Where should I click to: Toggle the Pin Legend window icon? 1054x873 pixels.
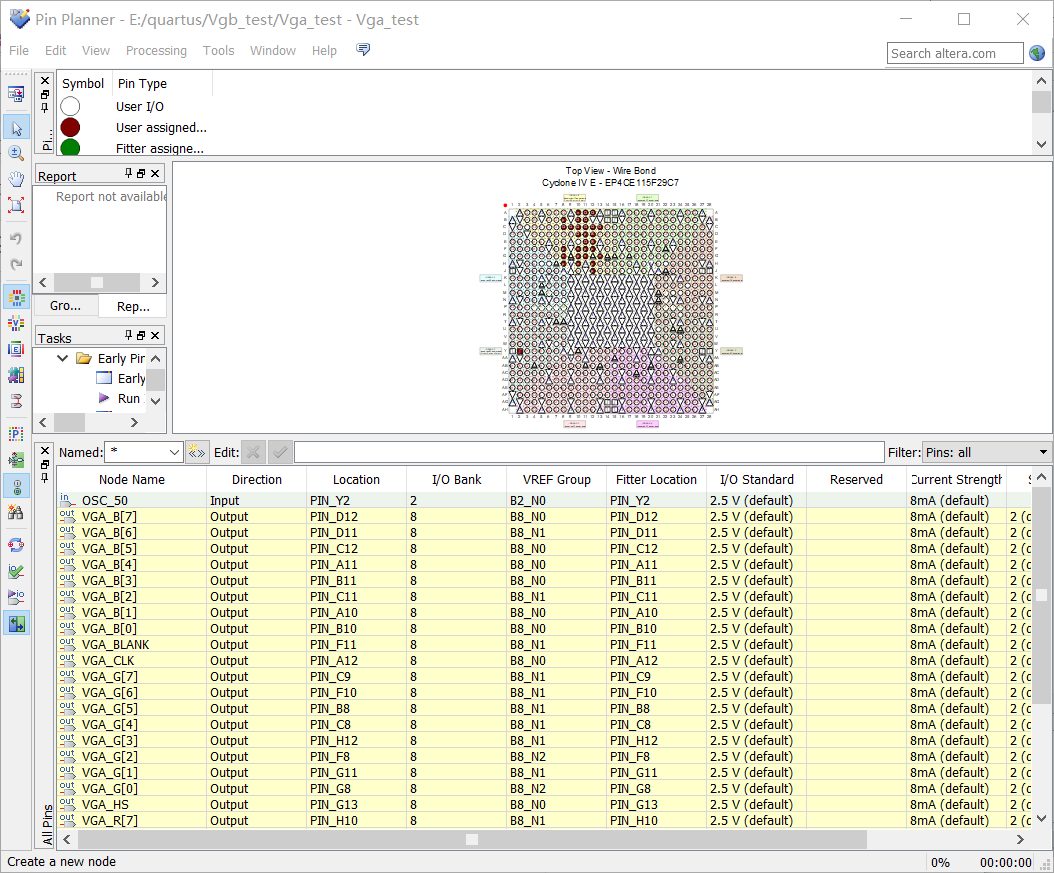point(16,487)
